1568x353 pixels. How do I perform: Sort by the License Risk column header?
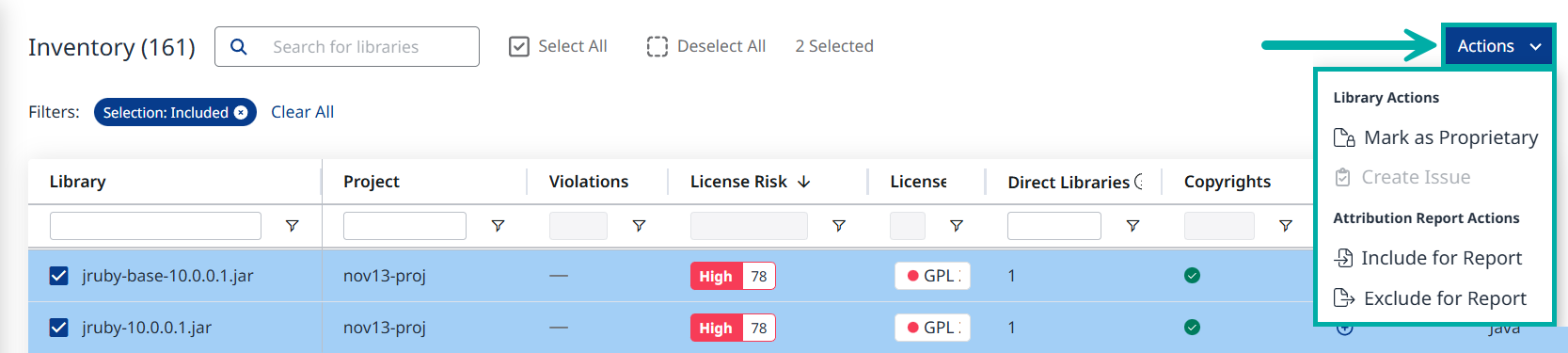coord(738,182)
